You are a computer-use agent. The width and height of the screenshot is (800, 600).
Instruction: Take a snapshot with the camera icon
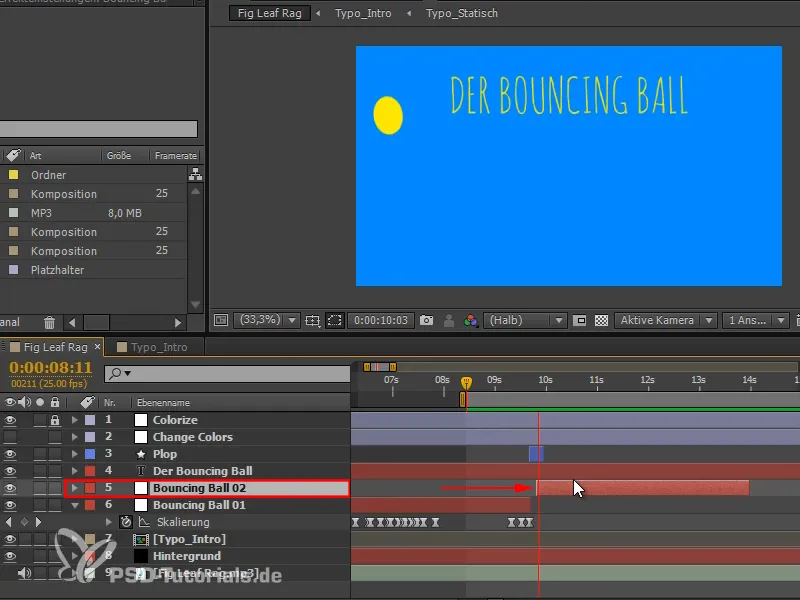tap(427, 320)
